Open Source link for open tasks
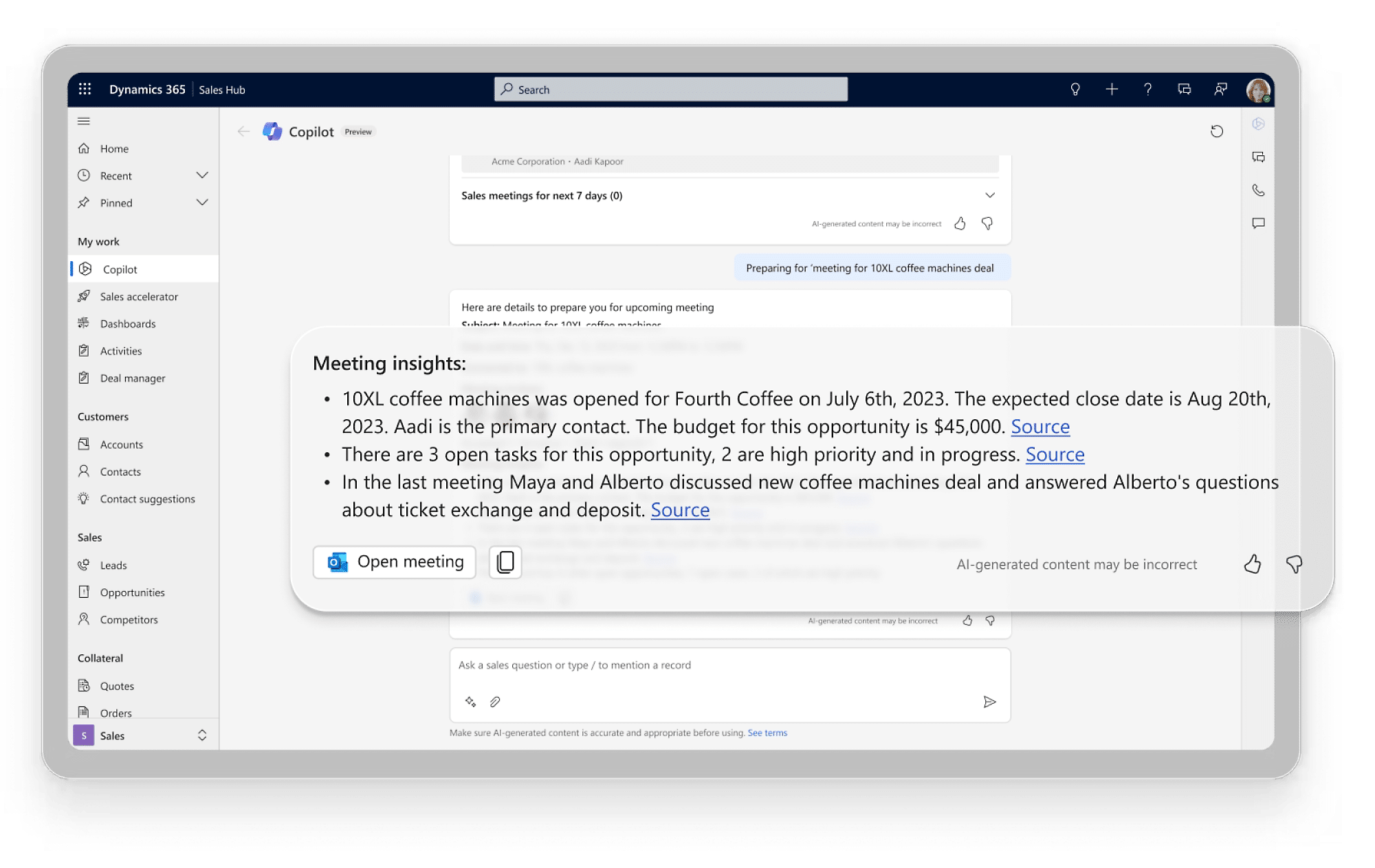This screenshot has height=868, width=1375. click(x=1055, y=454)
